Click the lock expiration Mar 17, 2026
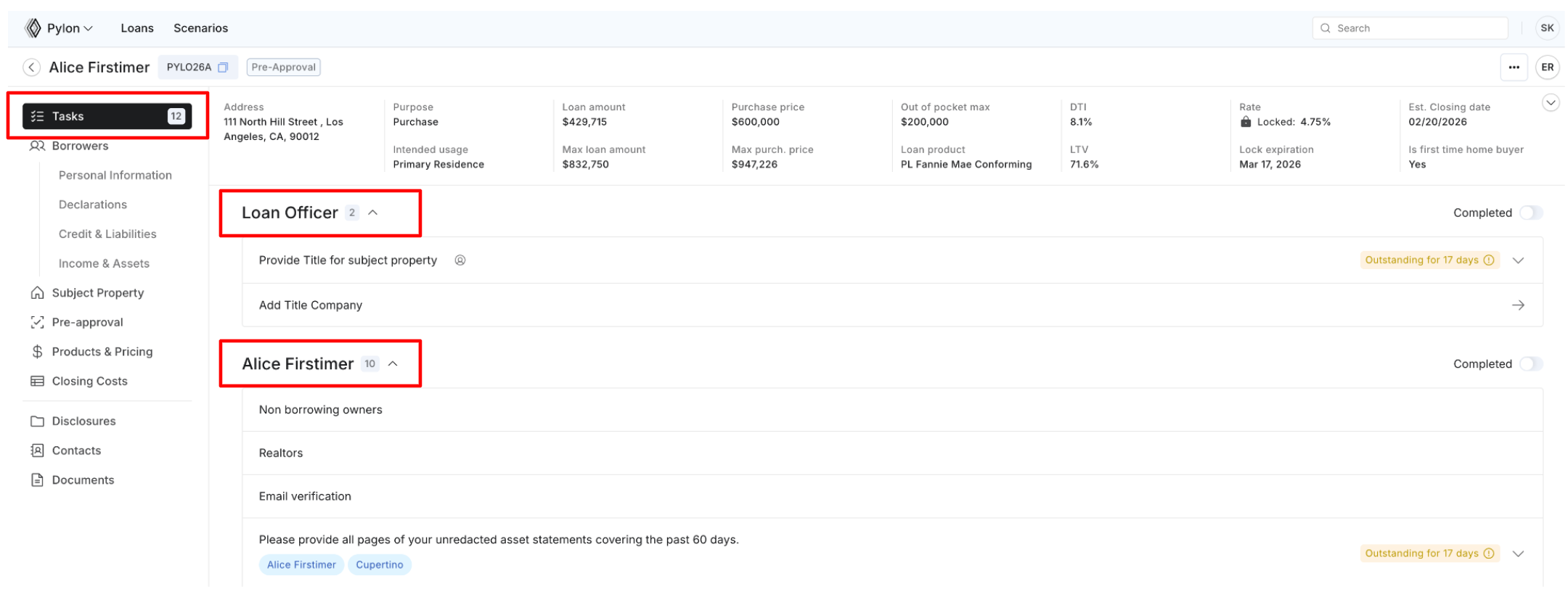 pyautogui.click(x=1270, y=165)
